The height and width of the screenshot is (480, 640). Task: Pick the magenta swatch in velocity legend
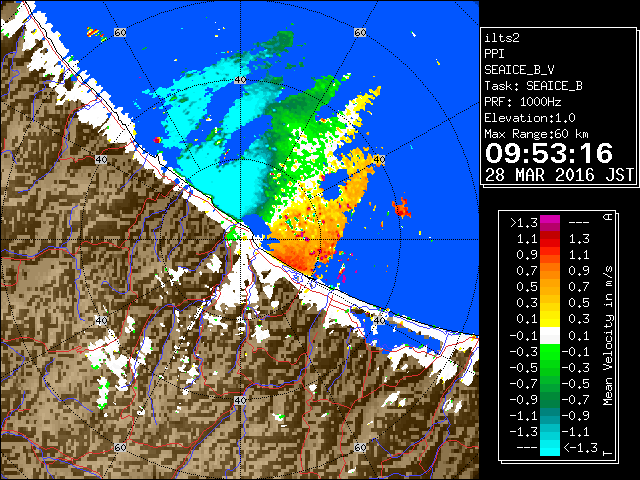pos(550,220)
